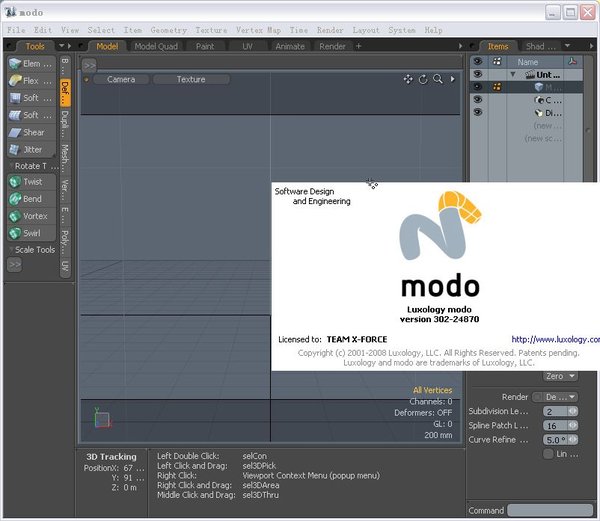Open the Zero dropdown
This screenshot has height=521, width=600.
[x=560, y=376]
